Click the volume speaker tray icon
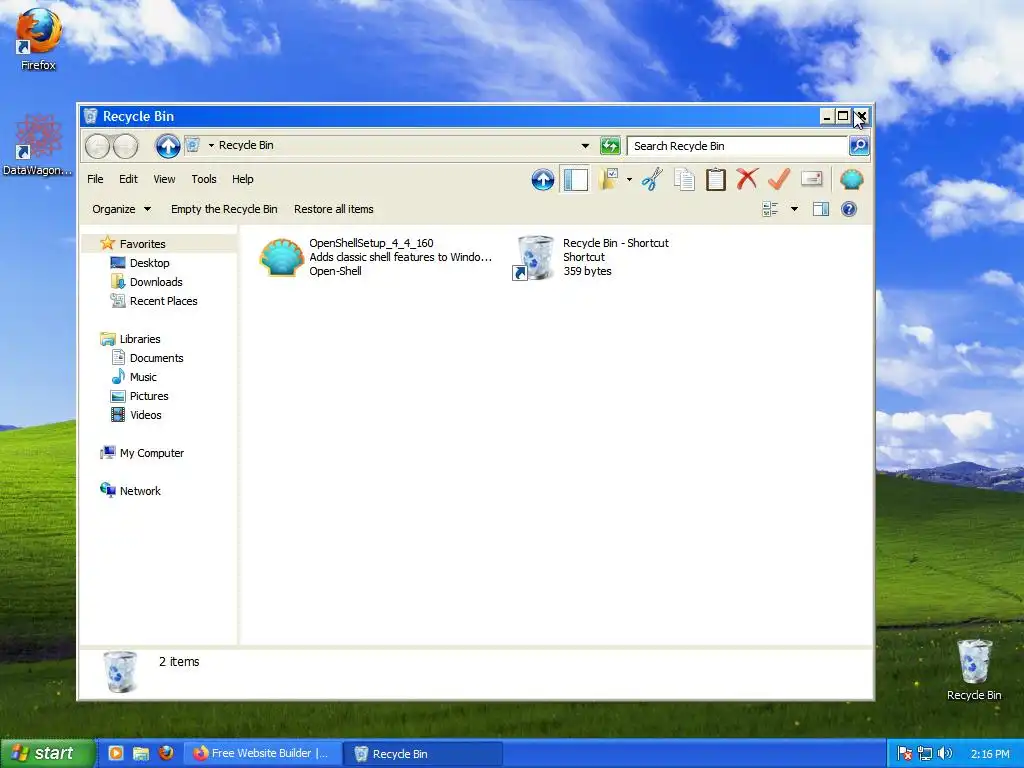Screen dimensions: 1024x768 [945, 754]
